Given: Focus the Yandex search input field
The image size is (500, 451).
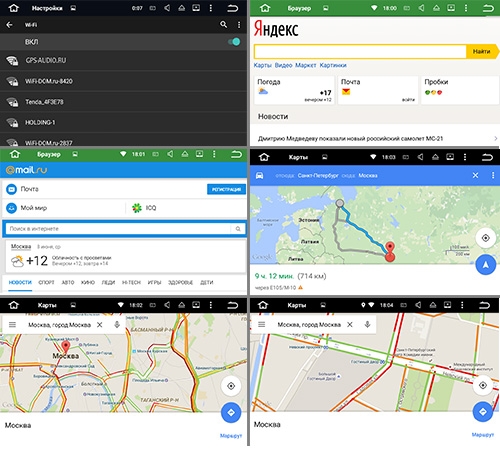Looking at the screenshot, I should coord(360,52).
